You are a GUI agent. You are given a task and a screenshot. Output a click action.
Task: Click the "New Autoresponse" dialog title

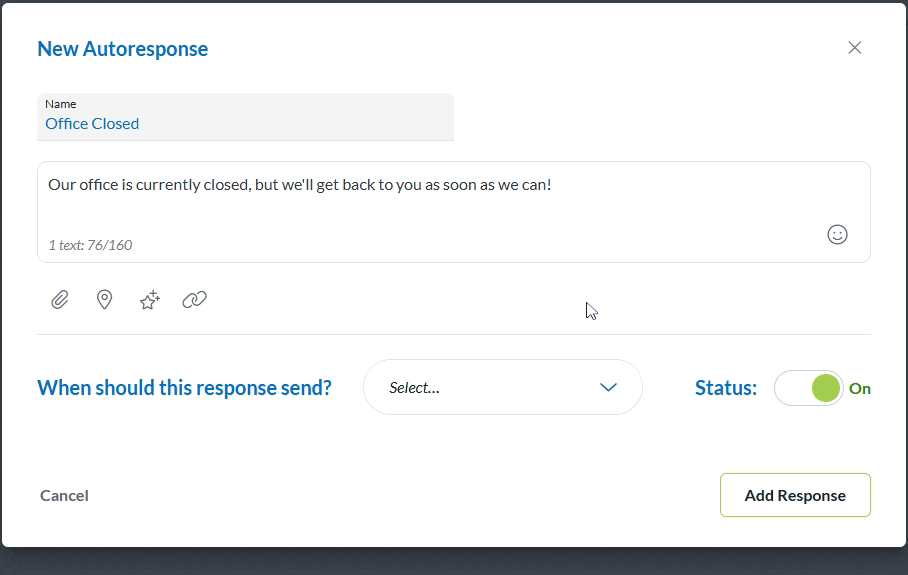click(122, 49)
